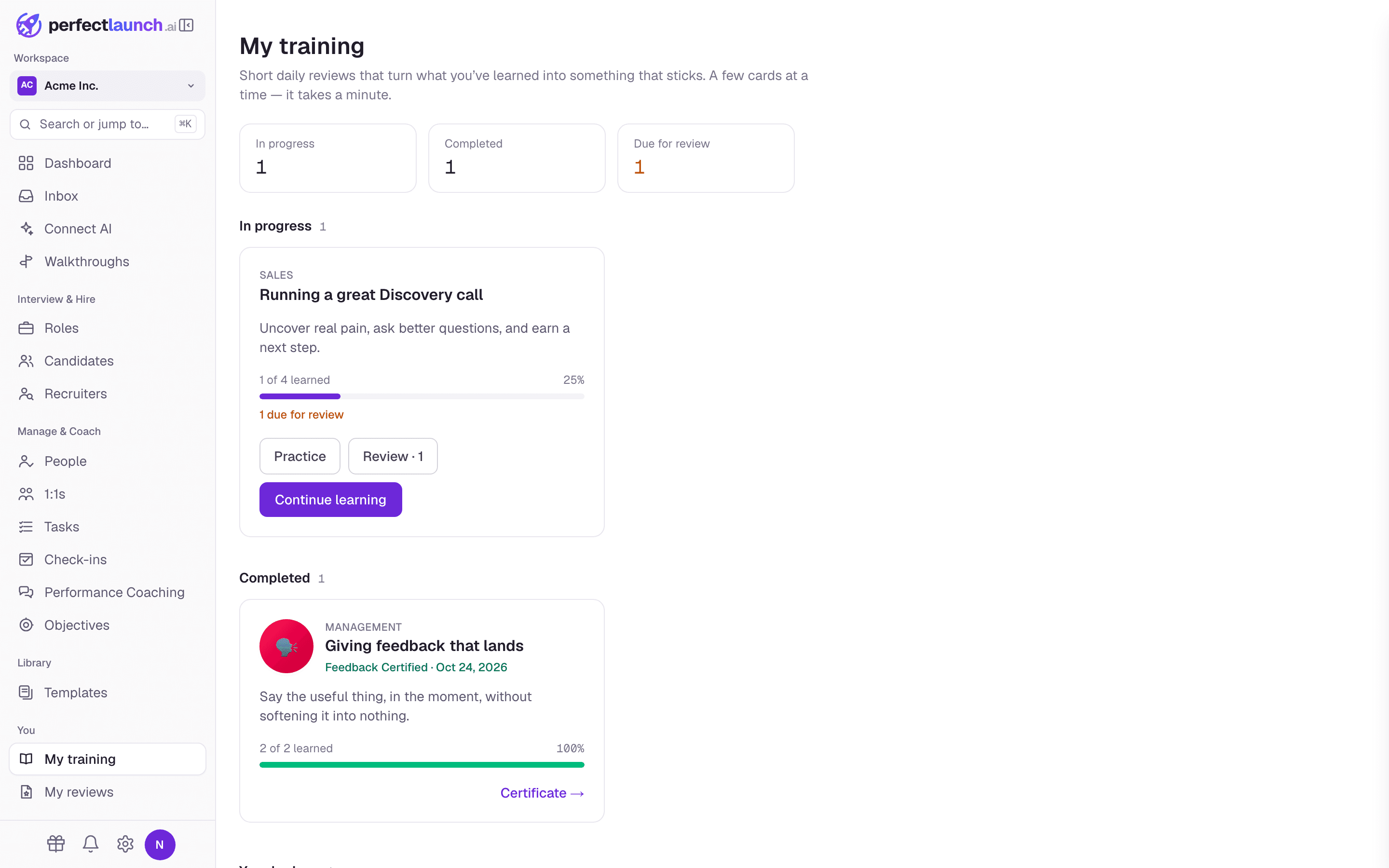The image size is (1389, 868).
Task: Focus the Search or jump to field
Action: click(108, 124)
